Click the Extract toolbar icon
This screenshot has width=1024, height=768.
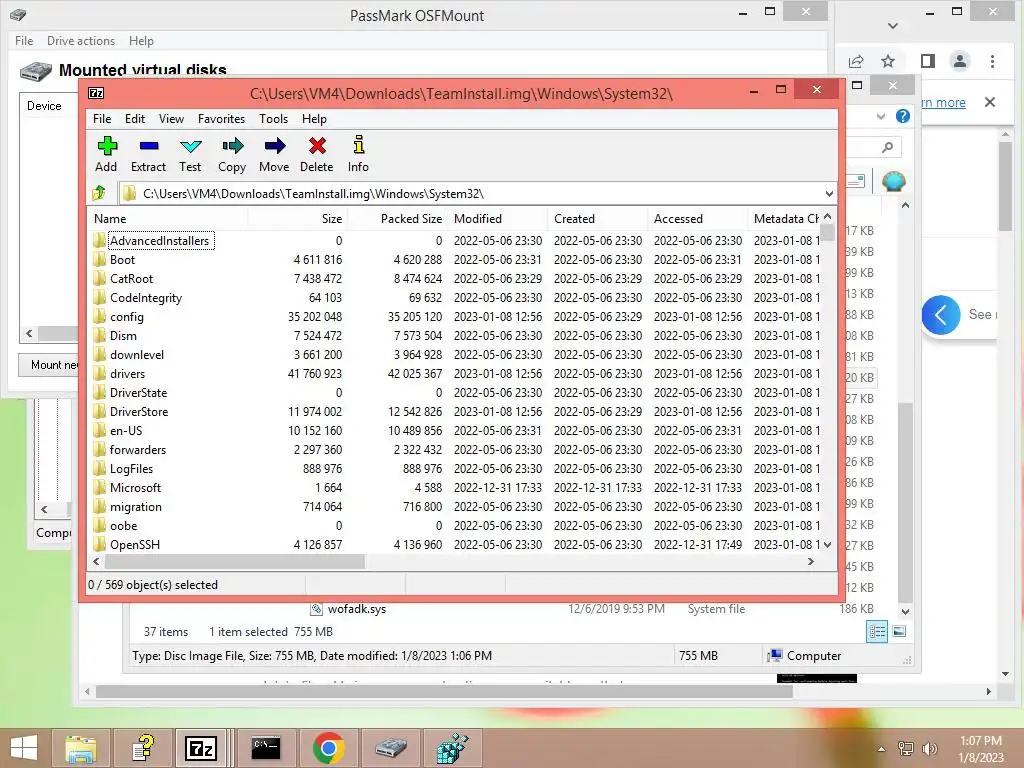coord(149,146)
